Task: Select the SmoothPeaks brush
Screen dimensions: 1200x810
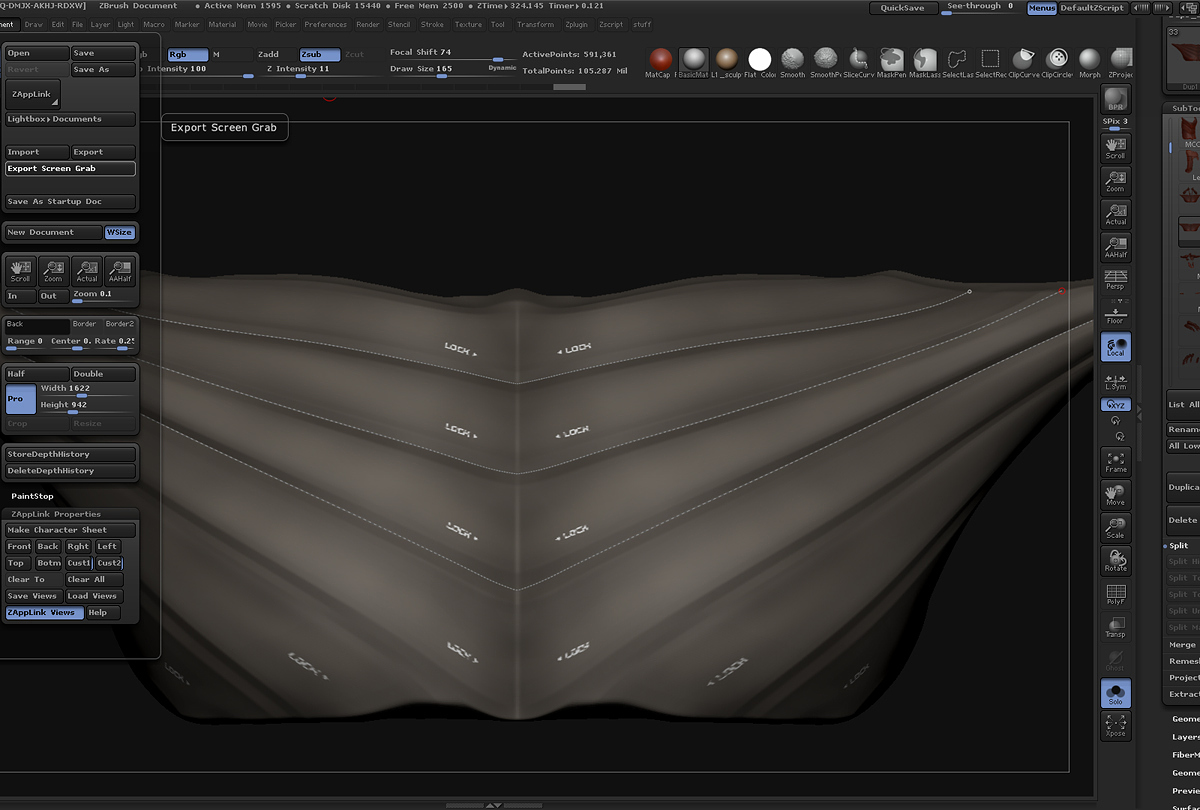Action: [826, 60]
